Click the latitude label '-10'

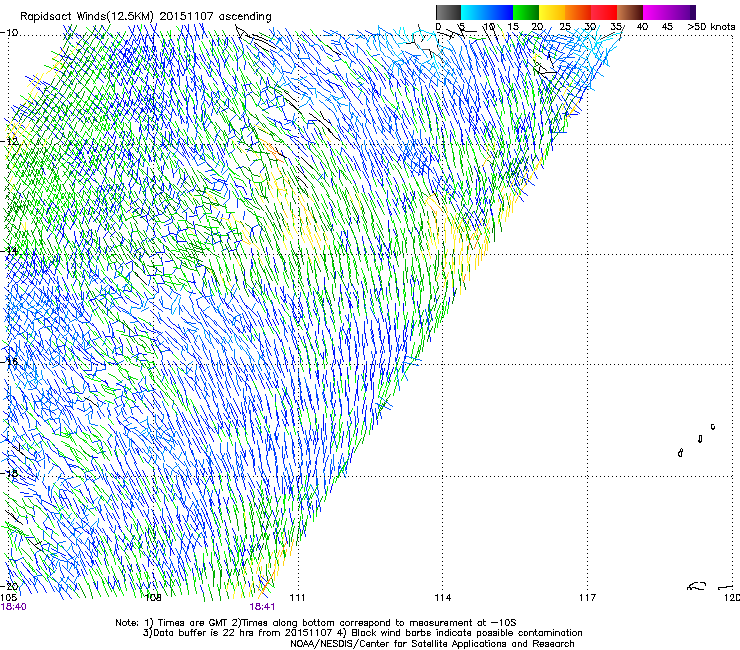tap(9, 33)
